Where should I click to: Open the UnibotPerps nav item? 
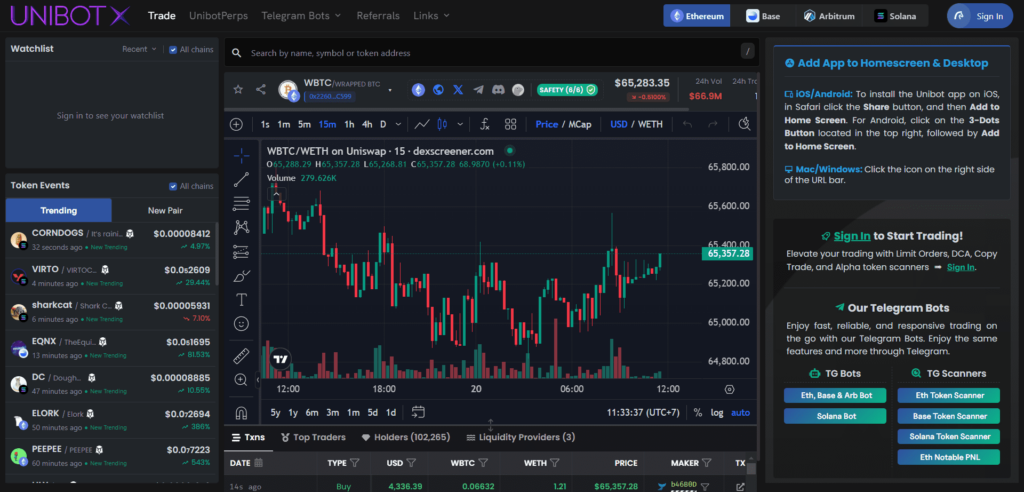[218, 16]
